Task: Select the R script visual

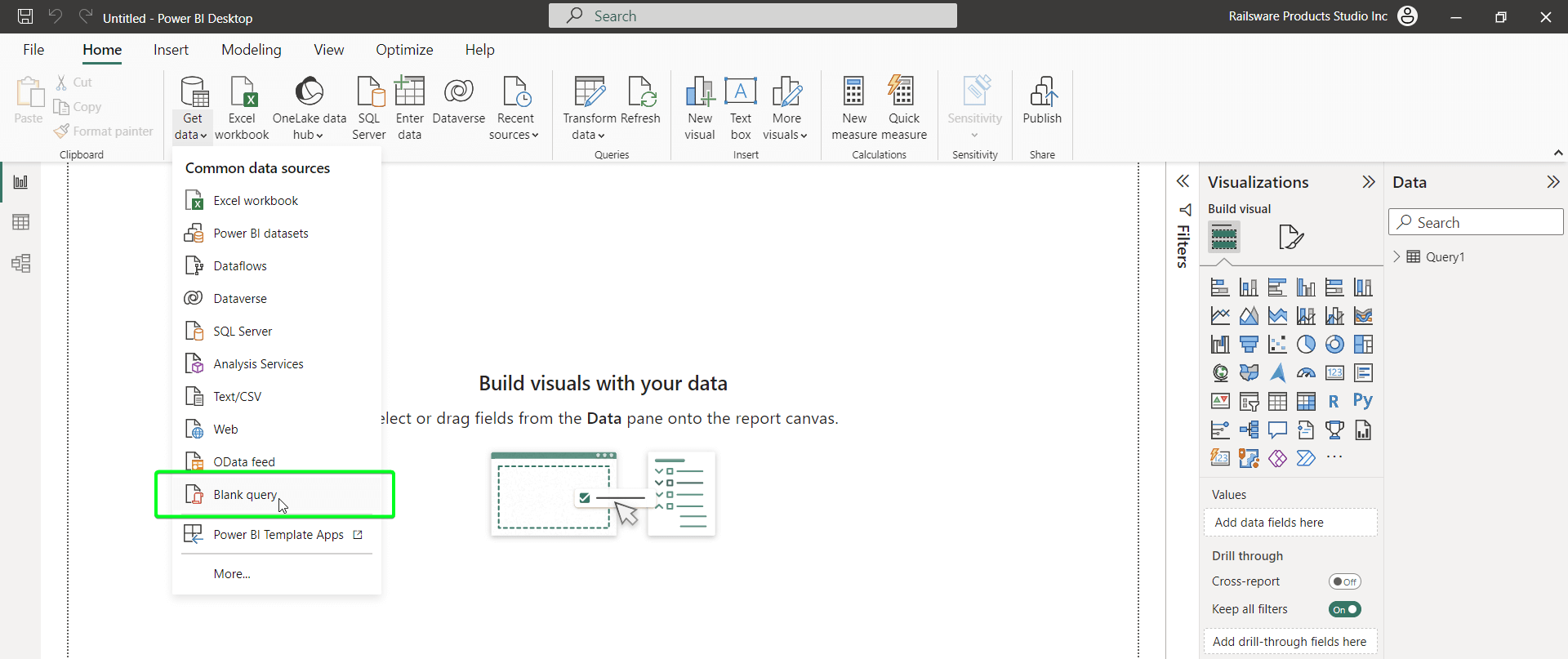Action: tap(1334, 401)
